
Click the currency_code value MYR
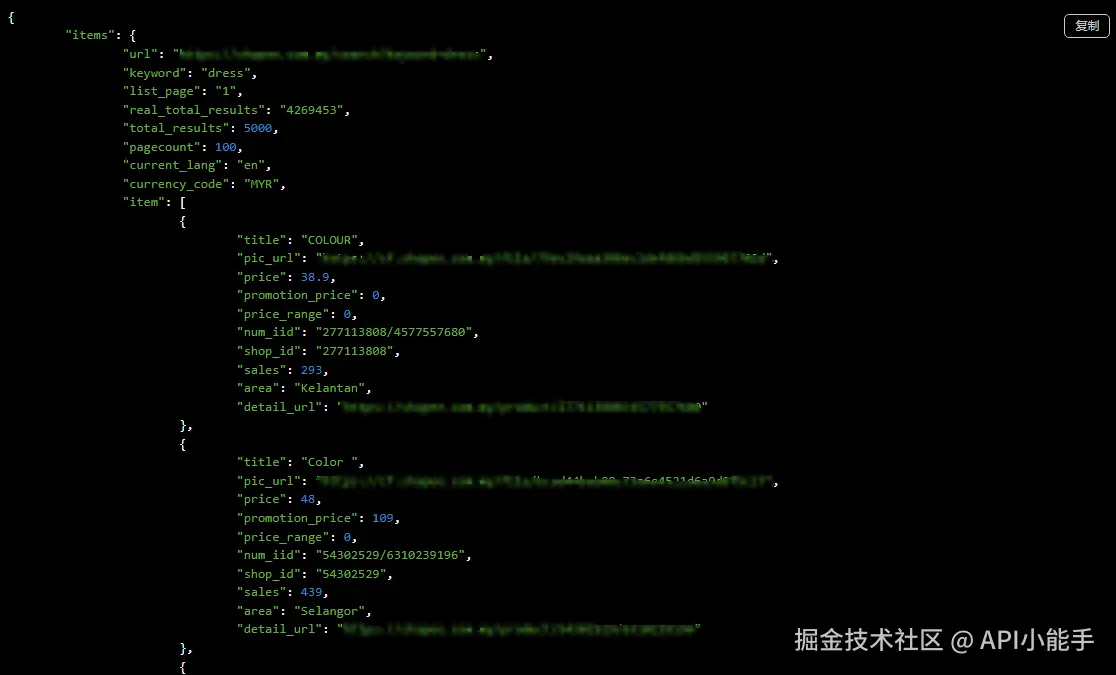pyautogui.click(x=261, y=184)
